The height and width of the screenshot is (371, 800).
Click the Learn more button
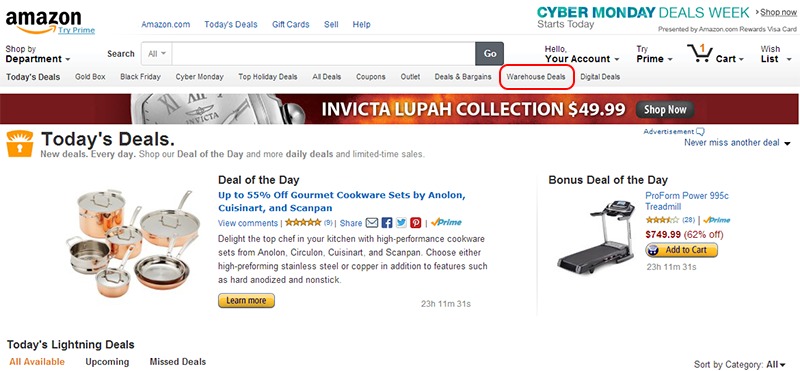tap(246, 301)
